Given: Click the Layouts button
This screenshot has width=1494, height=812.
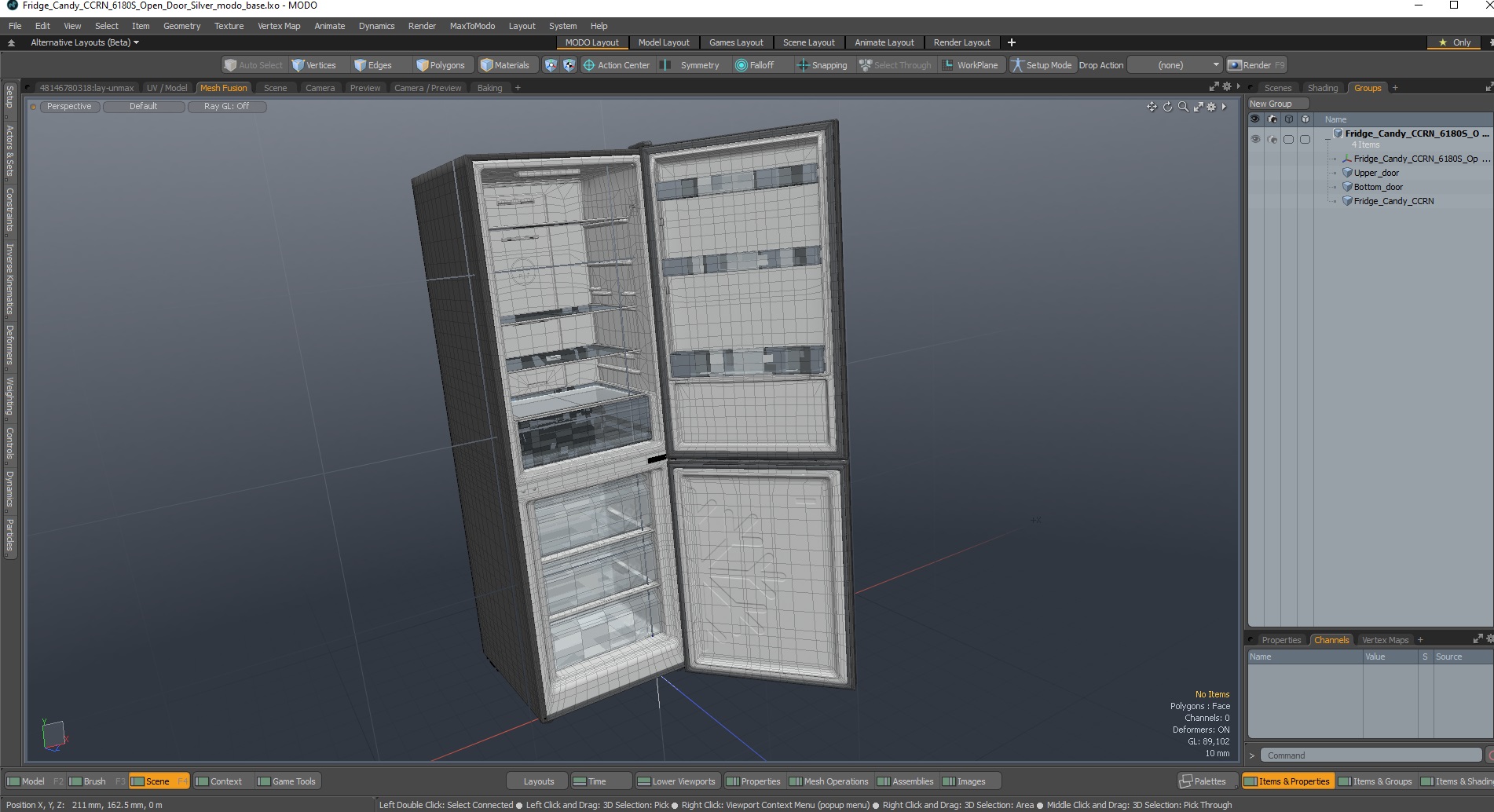Looking at the screenshot, I should coord(538,781).
